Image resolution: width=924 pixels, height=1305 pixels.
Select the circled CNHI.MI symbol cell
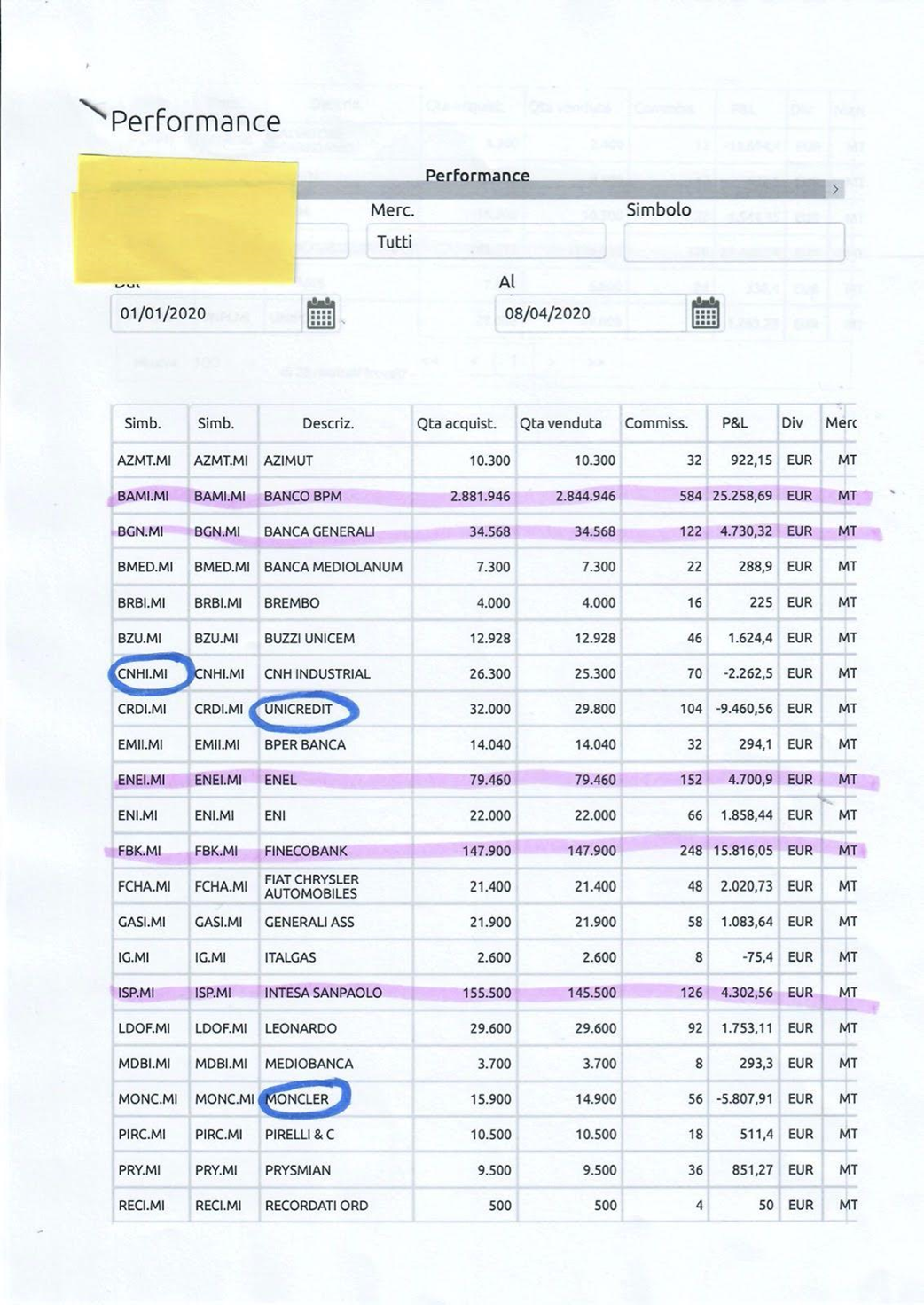click(x=143, y=673)
